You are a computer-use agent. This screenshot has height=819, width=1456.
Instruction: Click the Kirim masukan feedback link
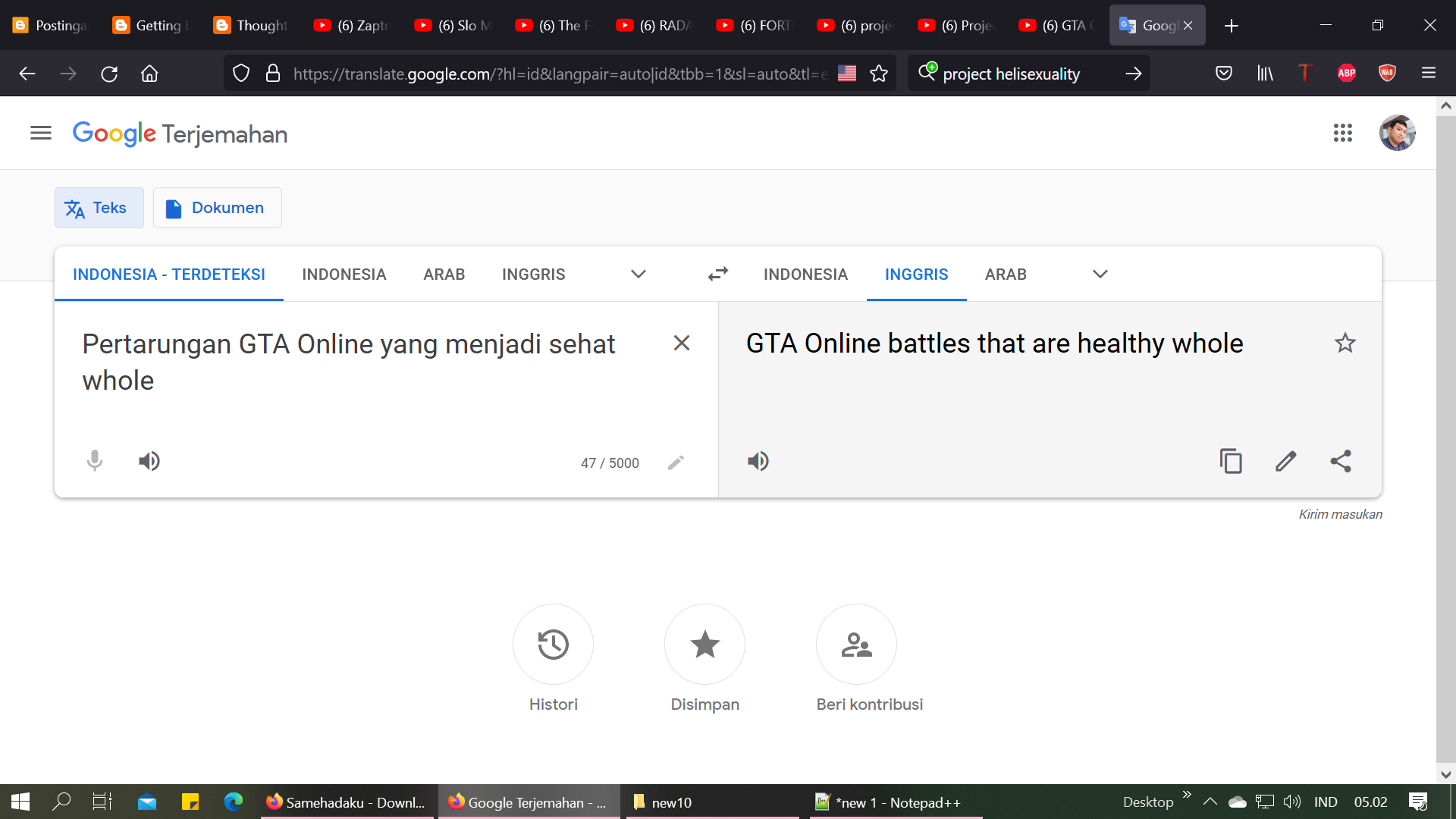coord(1340,514)
